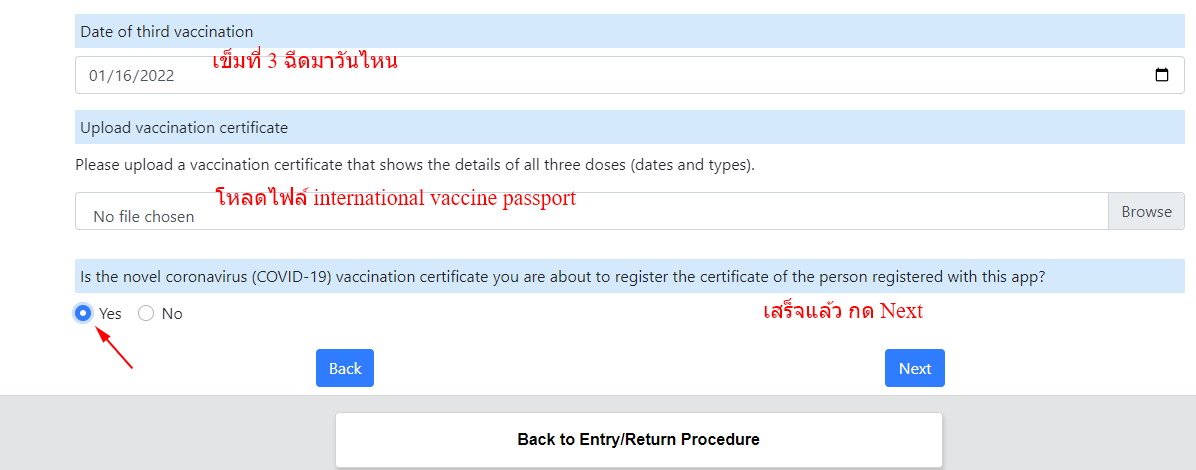Click the red 'กด Next' annotation text
1196x470 pixels.
(x=884, y=311)
